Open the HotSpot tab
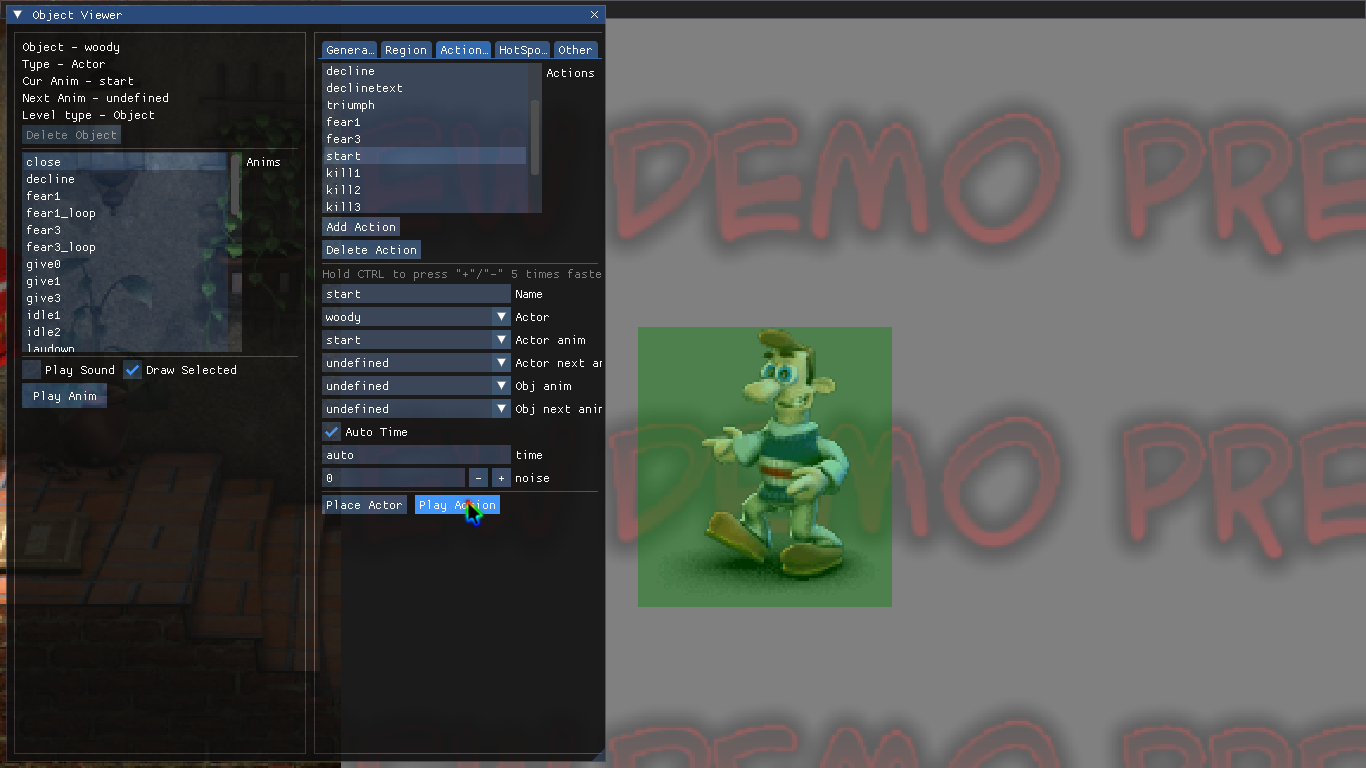This screenshot has height=768, width=1366. 522,50
